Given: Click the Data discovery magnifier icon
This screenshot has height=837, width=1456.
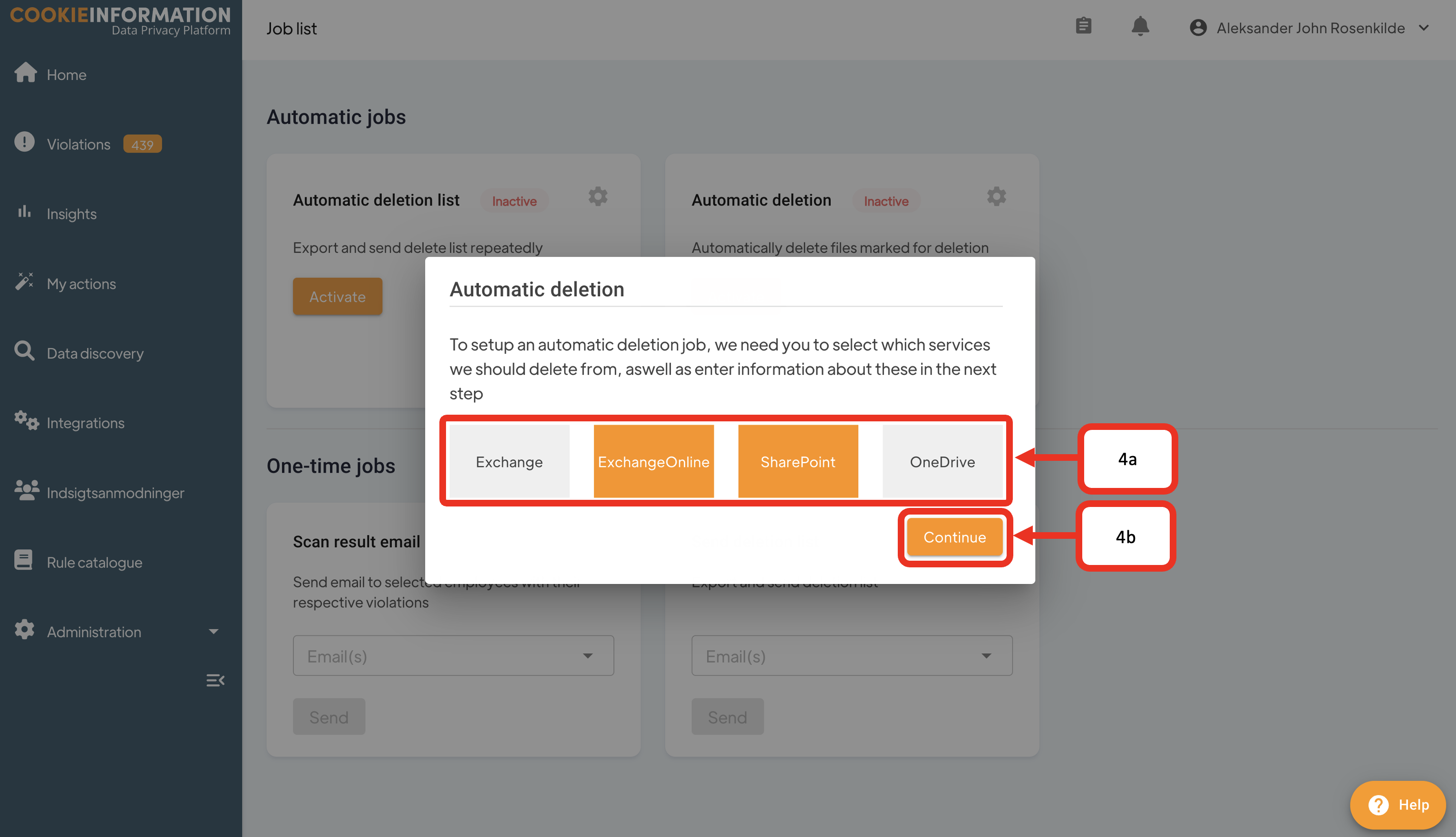Looking at the screenshot, I should tap(24, 351).
